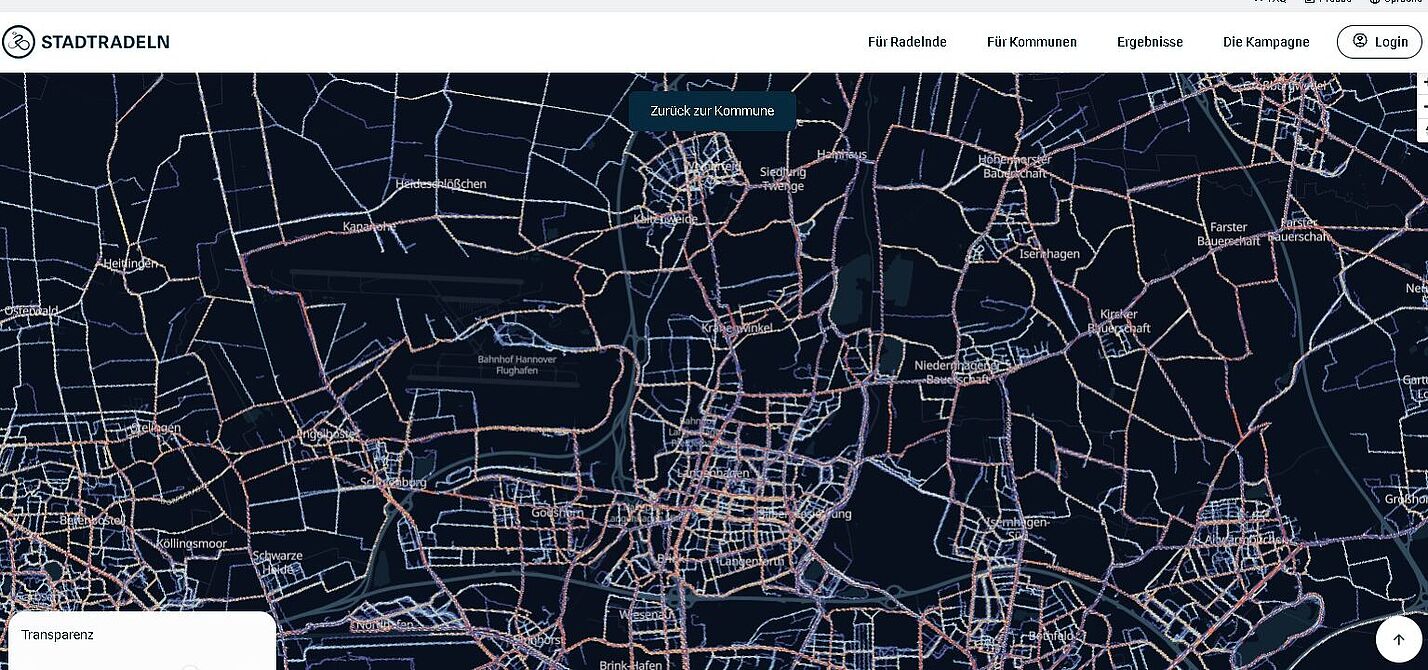Open the Presse link in the top bar

pyautogui.click(x=1332, y=2)
